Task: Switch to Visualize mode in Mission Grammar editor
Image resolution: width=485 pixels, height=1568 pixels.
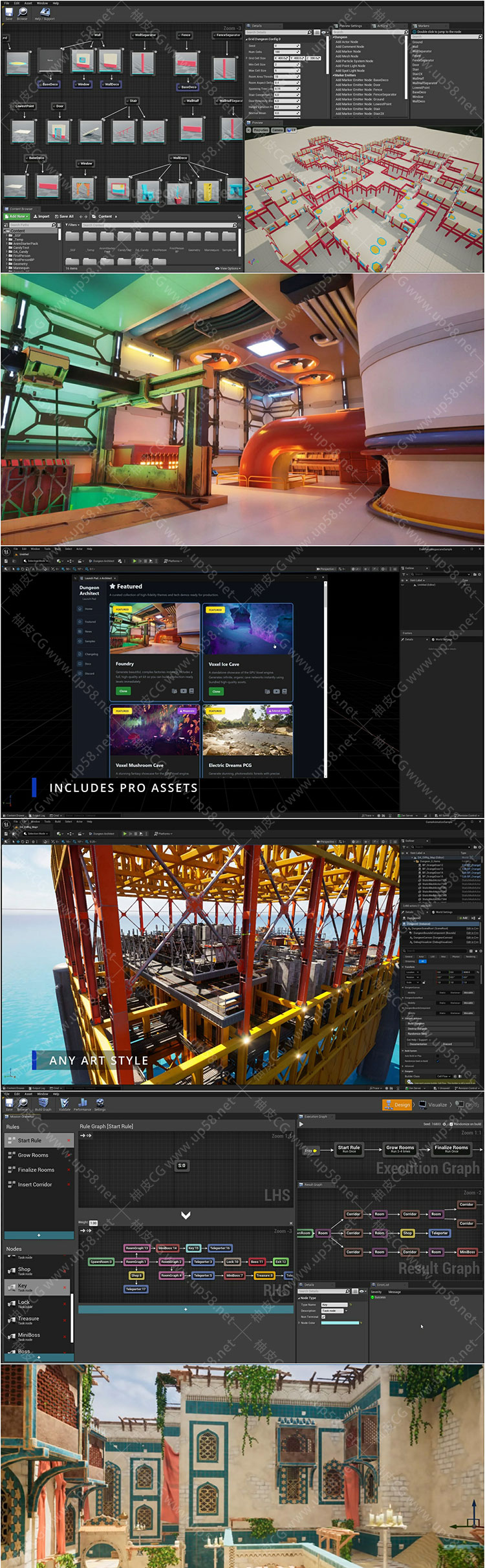Action: [433, 1105]
